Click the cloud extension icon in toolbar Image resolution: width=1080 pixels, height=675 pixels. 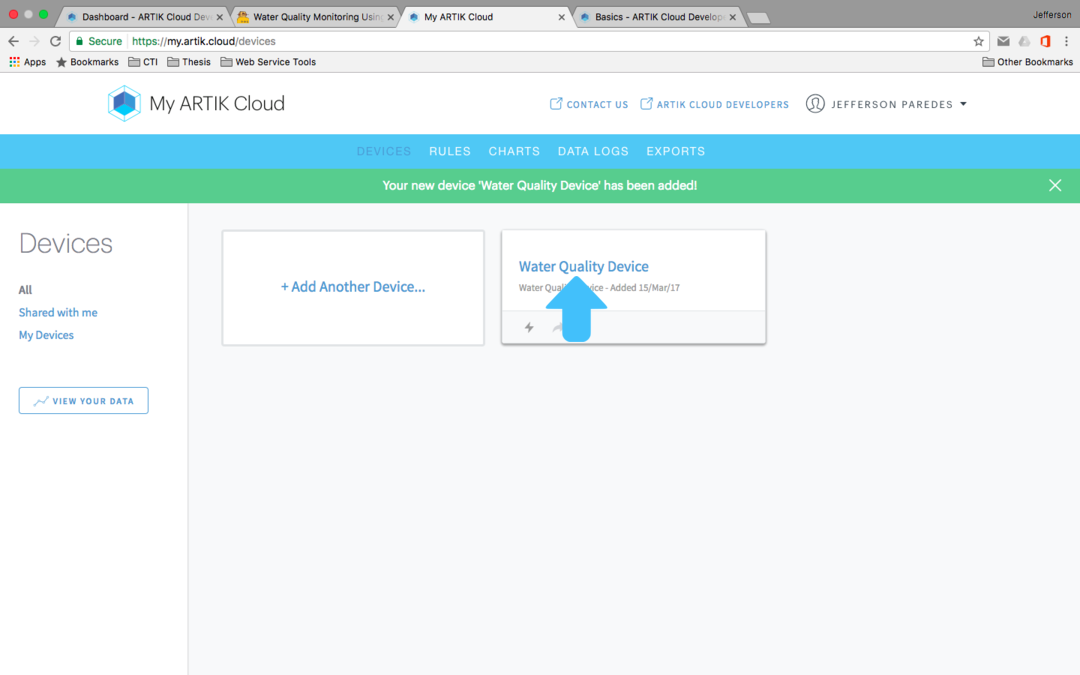[1024, 41]
